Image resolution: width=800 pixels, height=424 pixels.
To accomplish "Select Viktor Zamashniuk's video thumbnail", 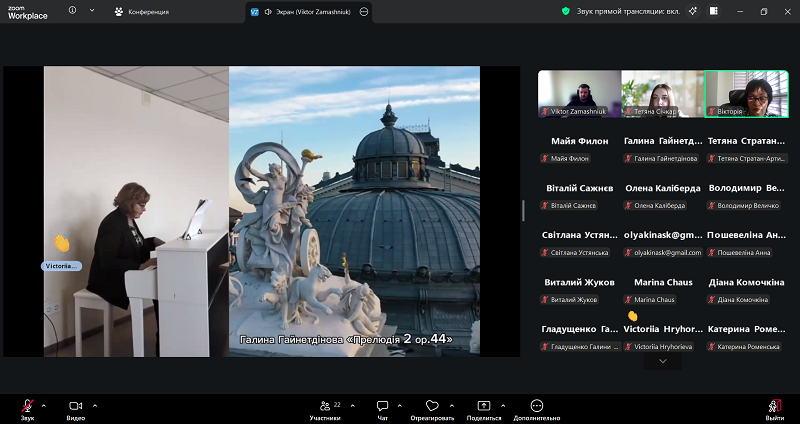I will click(x=579, y=94).
